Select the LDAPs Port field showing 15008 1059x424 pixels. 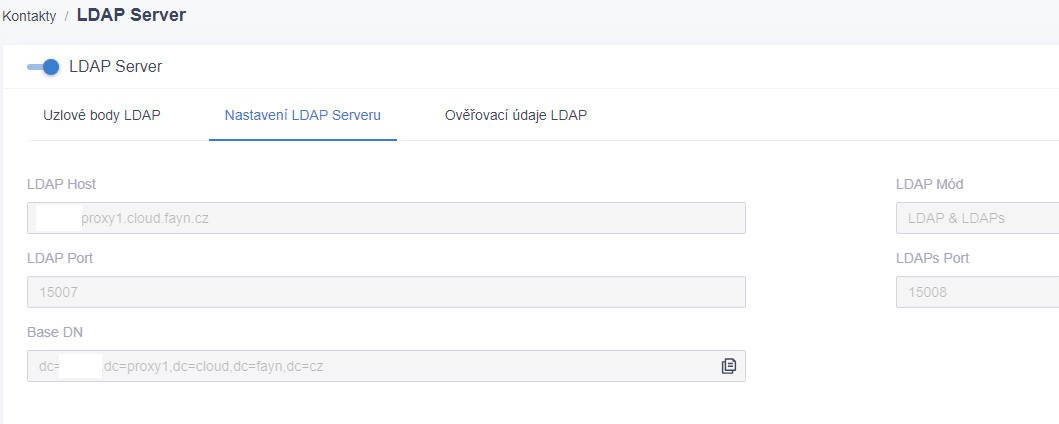[977, 292]
